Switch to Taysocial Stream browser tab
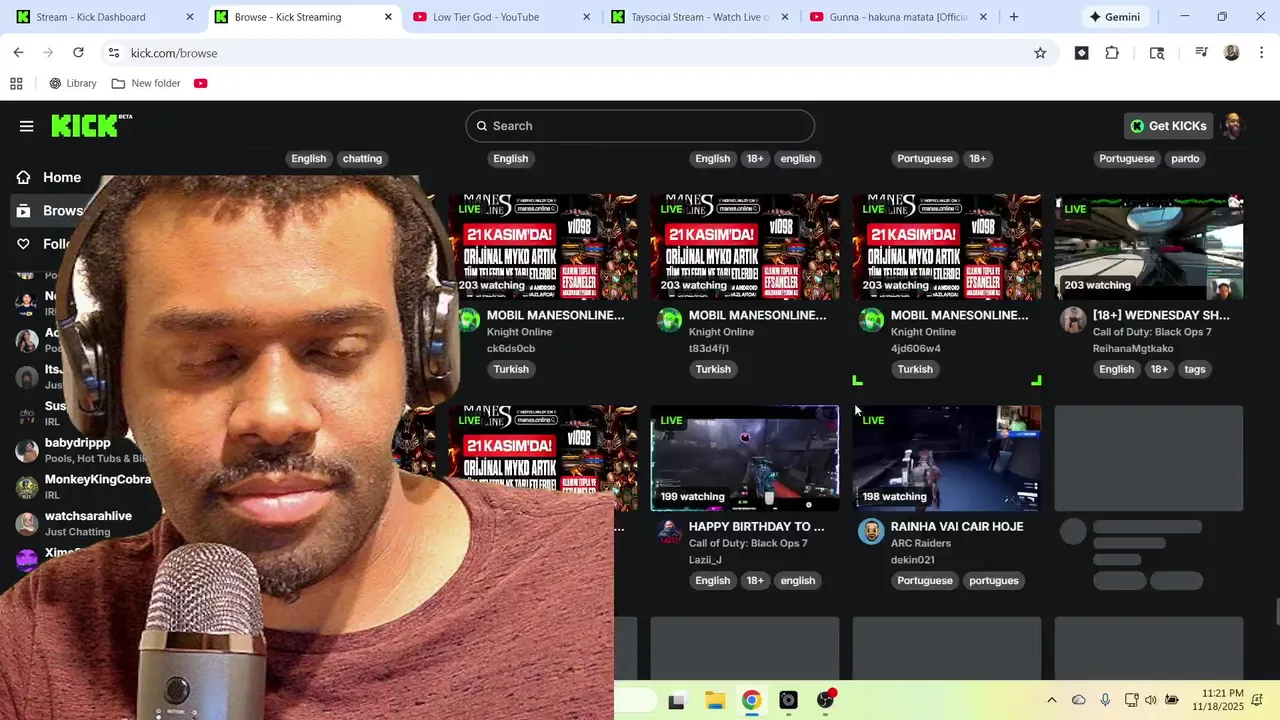1280x720 pixels. (x=700, y=17)
